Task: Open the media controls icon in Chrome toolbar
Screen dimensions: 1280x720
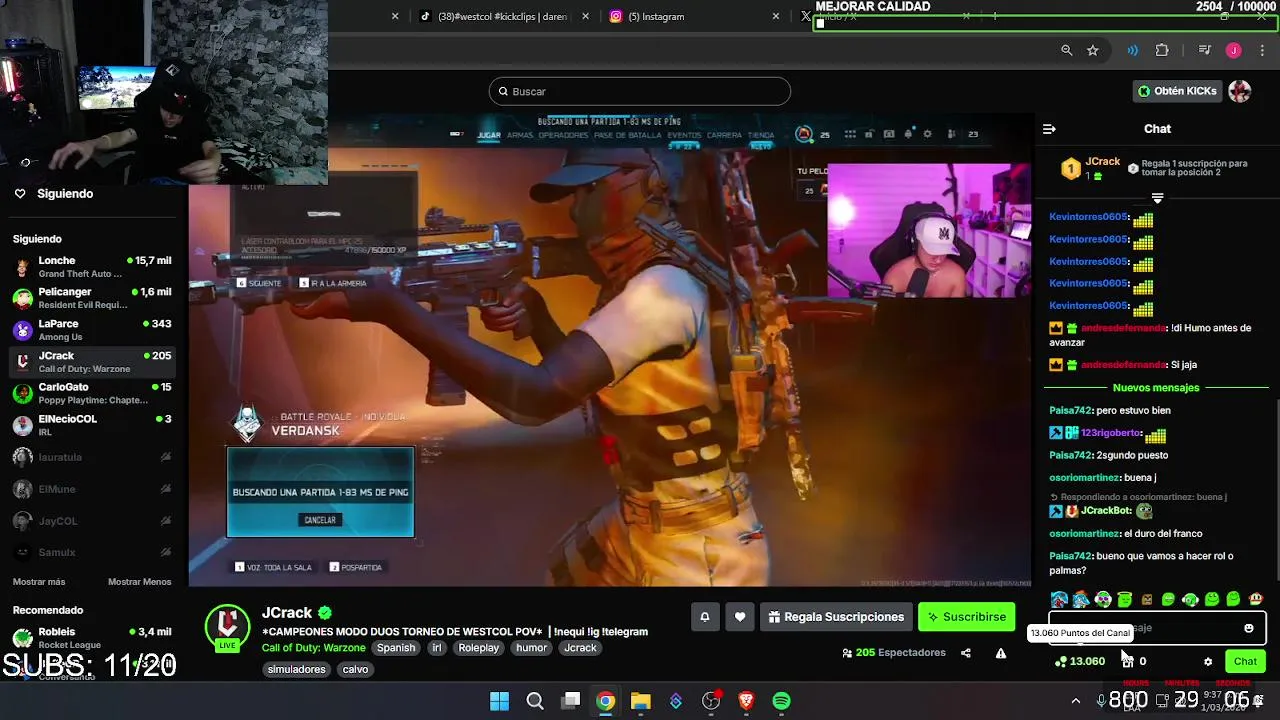Action: click(1205, 50)
